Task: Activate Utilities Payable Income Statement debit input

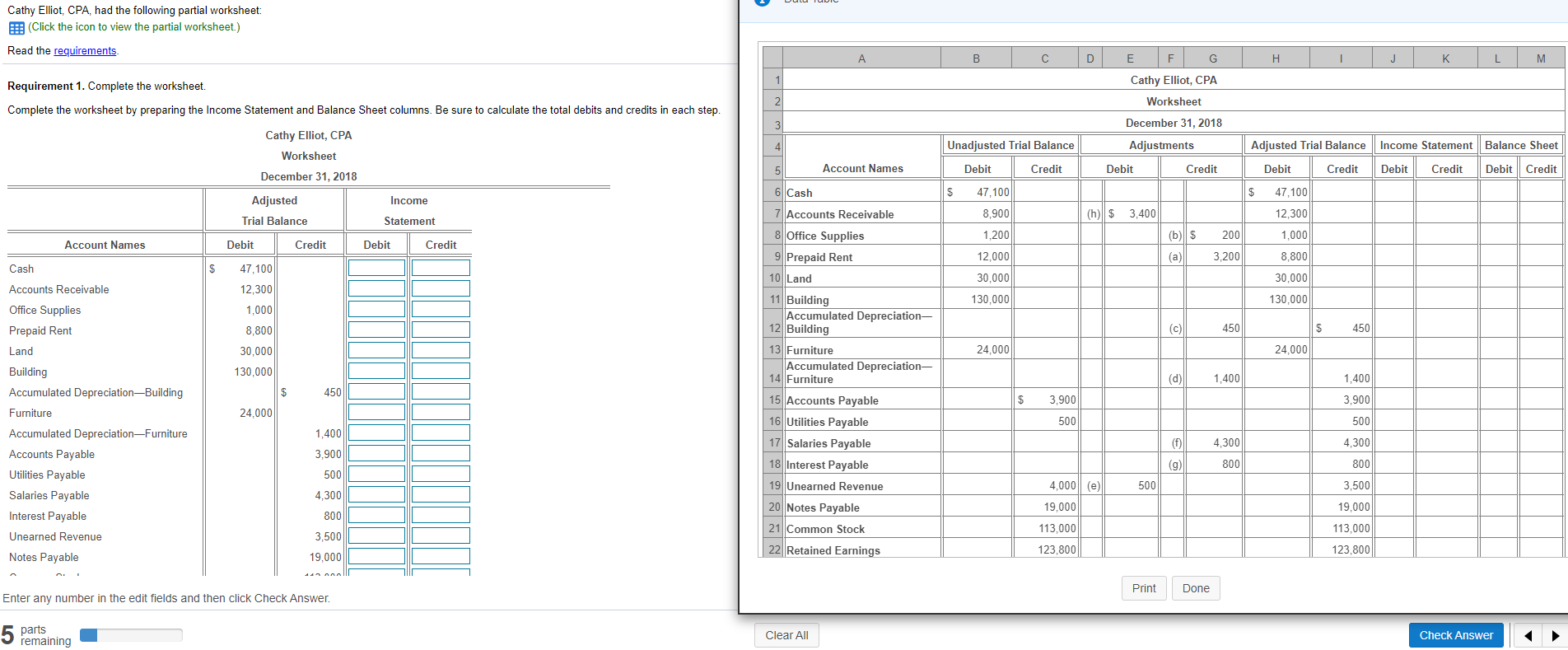Action: [376, 474]
